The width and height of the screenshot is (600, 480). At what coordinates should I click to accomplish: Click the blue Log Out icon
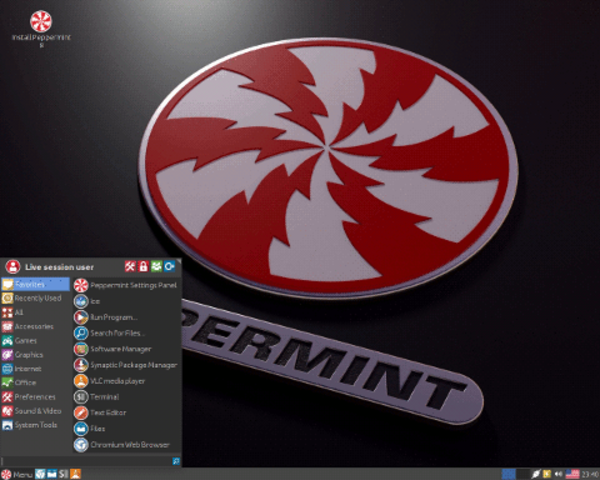(169, 266)
